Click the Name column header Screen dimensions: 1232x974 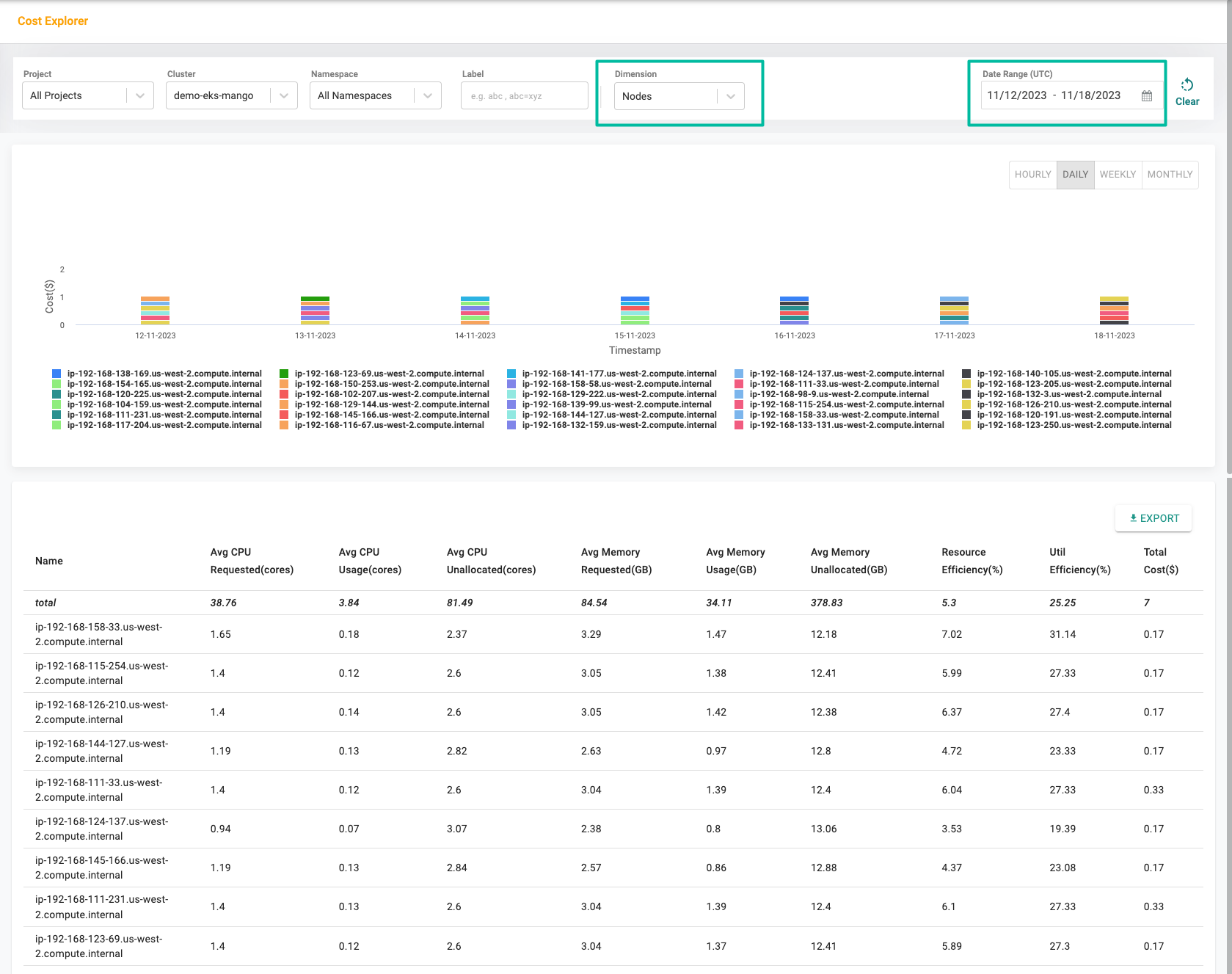(49, 561)
